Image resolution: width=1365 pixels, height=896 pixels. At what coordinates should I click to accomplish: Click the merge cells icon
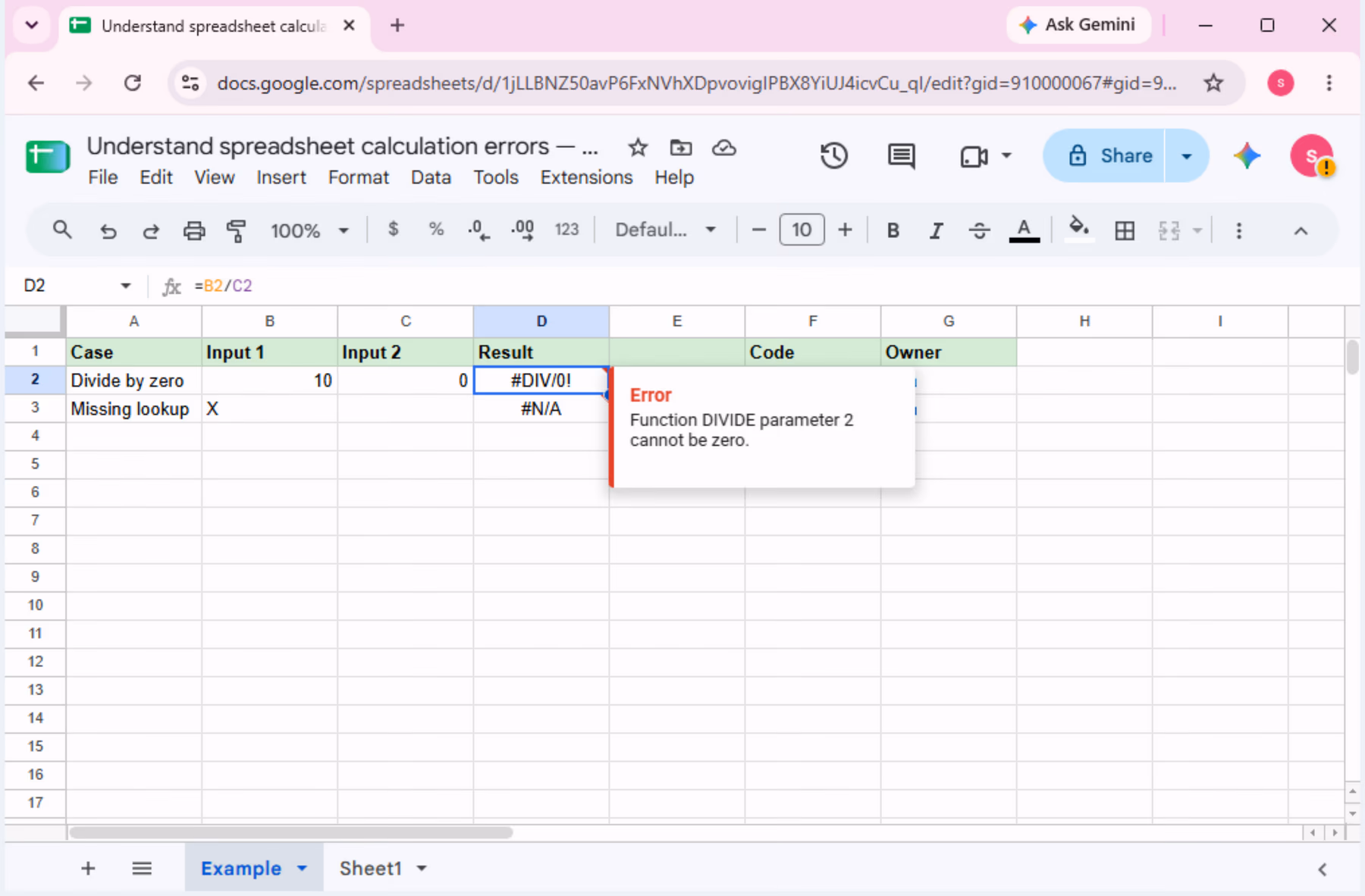[1169, 230]
